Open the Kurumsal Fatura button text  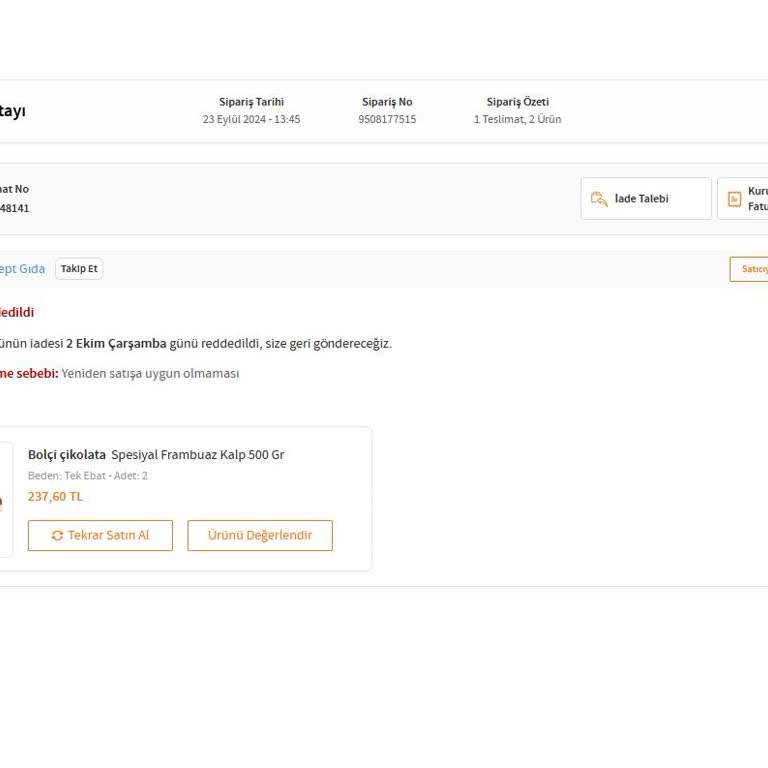coord(758,199)
